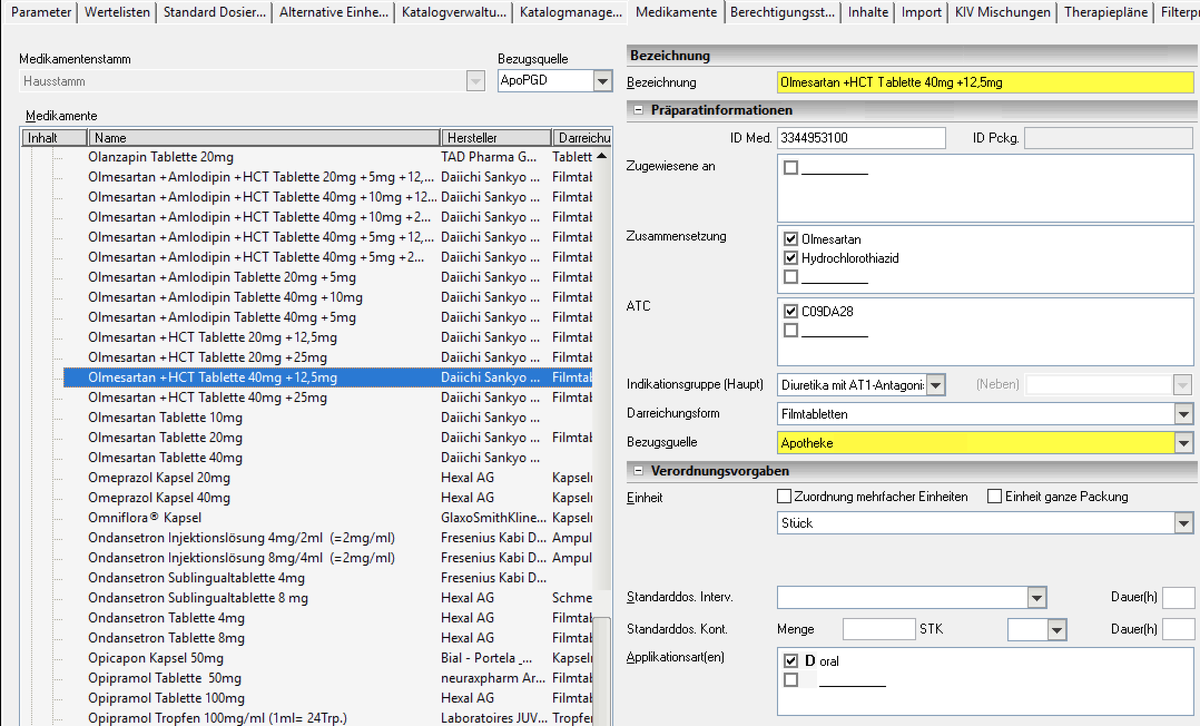
Task: Sort by the Inhalt column header
Action: pyautogui.click(x=55, y=138)
